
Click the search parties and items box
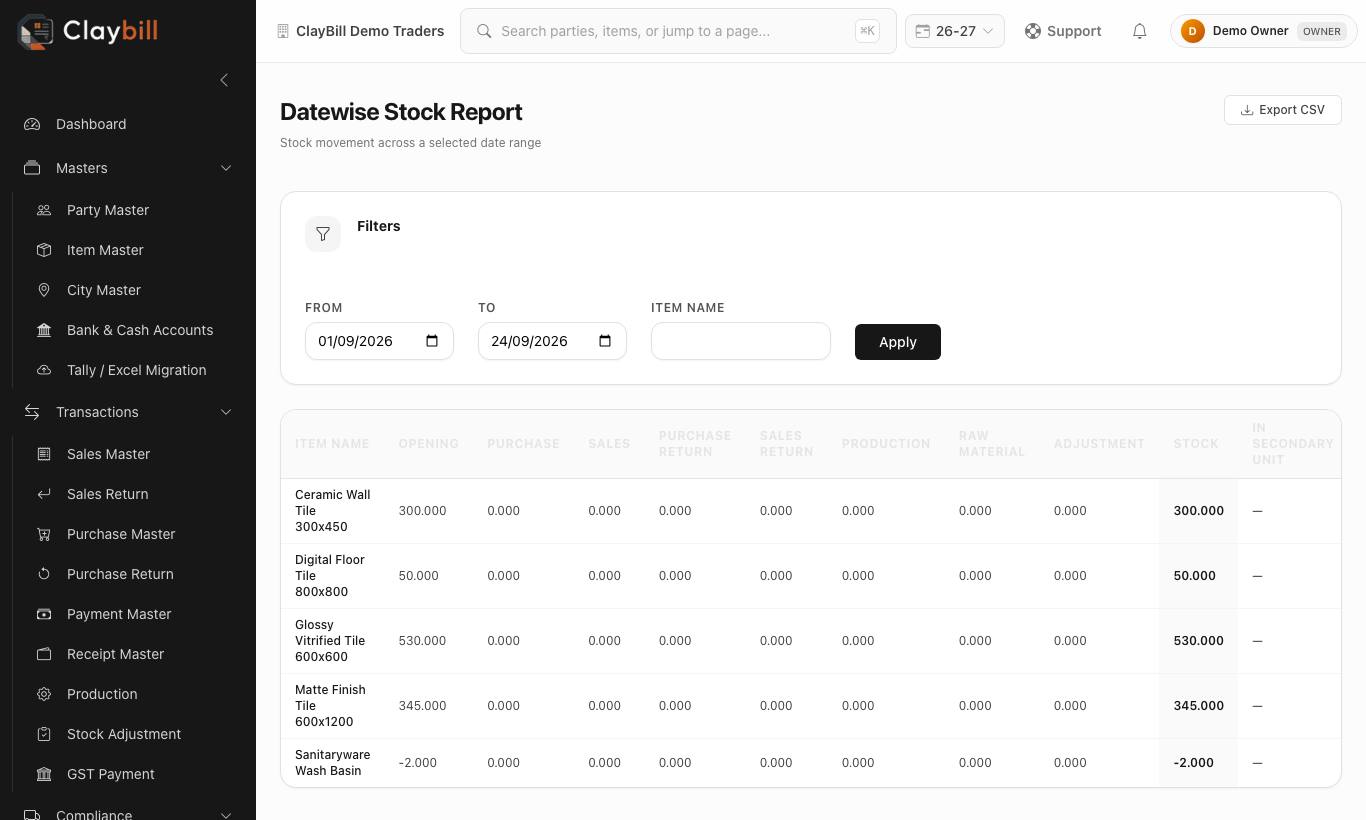pyautogui.click(x=678, y=31)
